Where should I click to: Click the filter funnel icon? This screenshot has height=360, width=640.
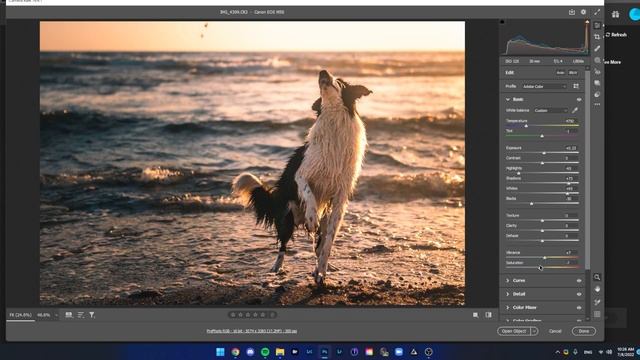[x=92, y=315]
